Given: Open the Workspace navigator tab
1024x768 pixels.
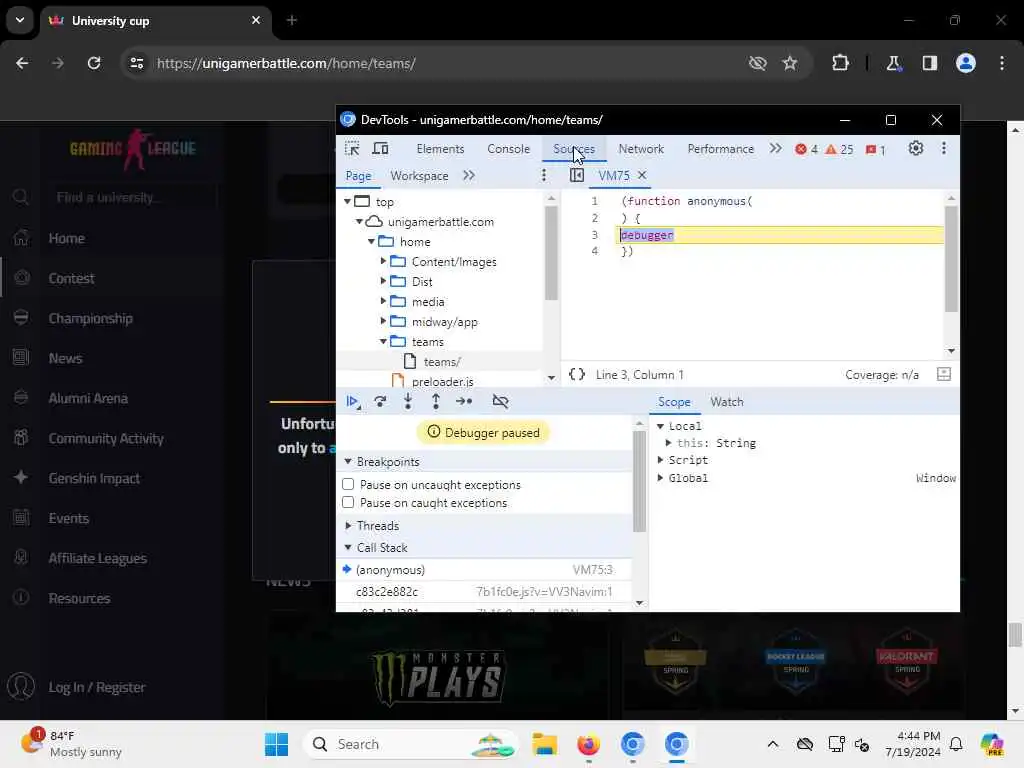Looking at the screenshot, I should 419,176.
